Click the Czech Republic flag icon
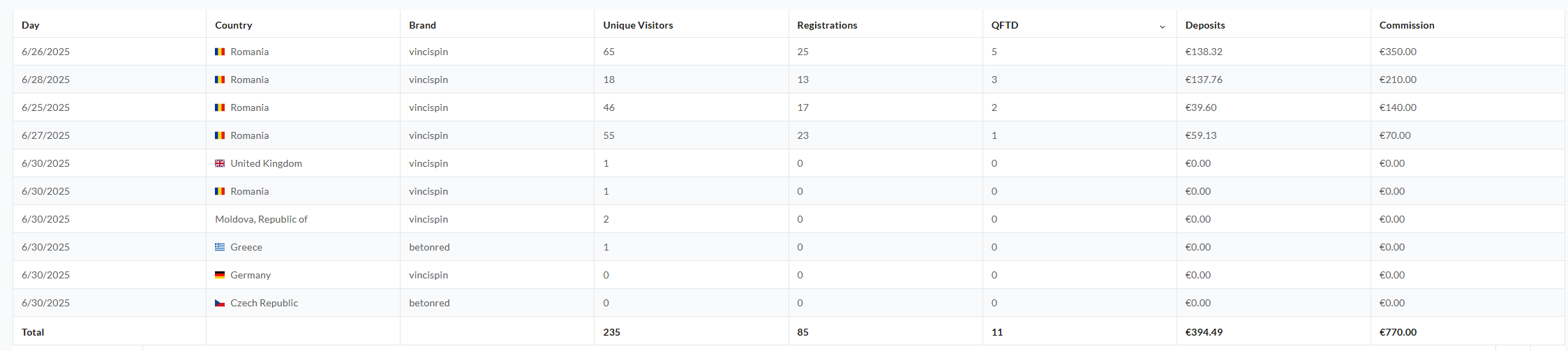Image resolution: width=1568 pixels, height=351 pixels. (x=220, y=303)
